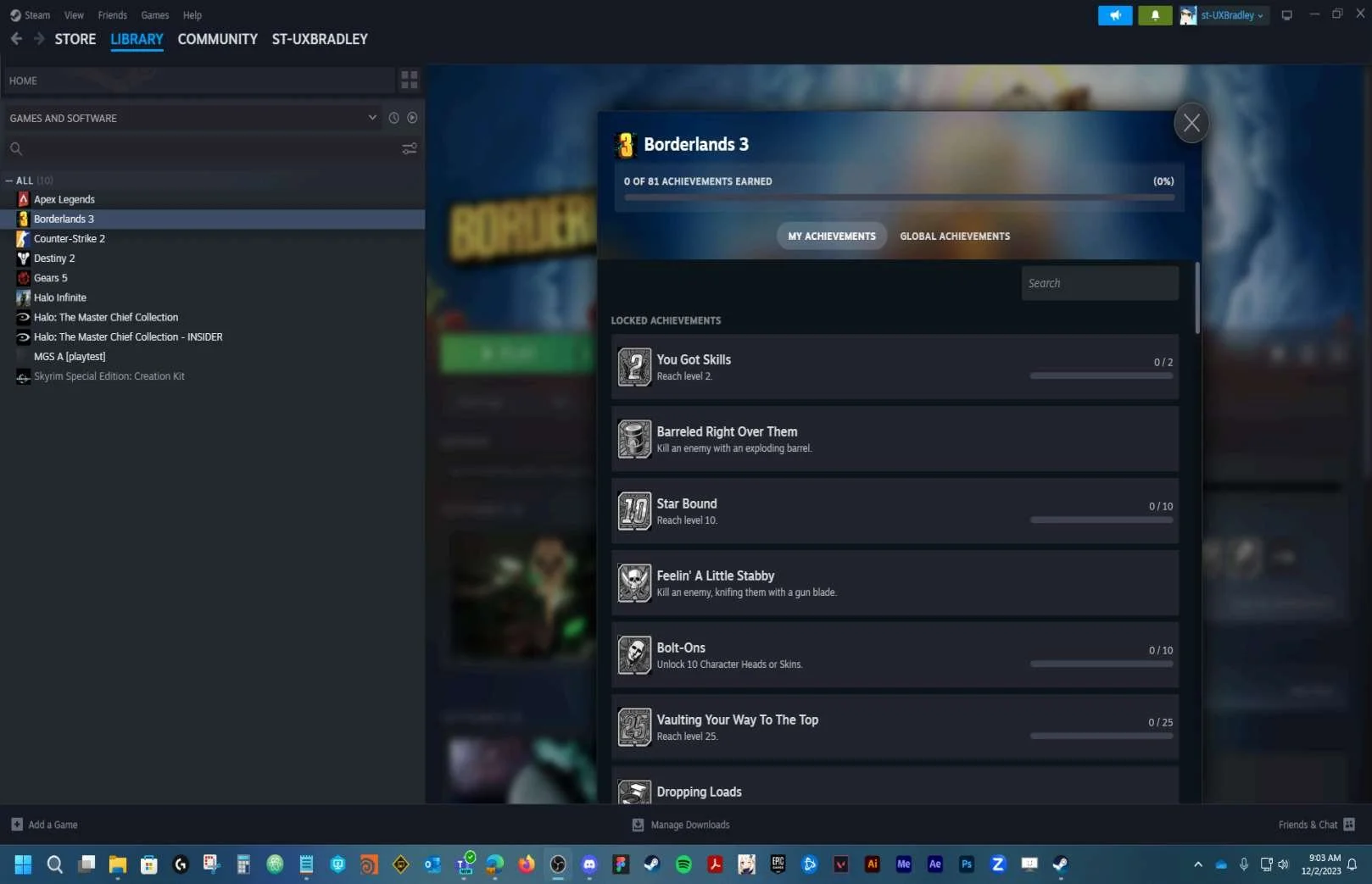Collapse the ALL games category

point(9,181)
